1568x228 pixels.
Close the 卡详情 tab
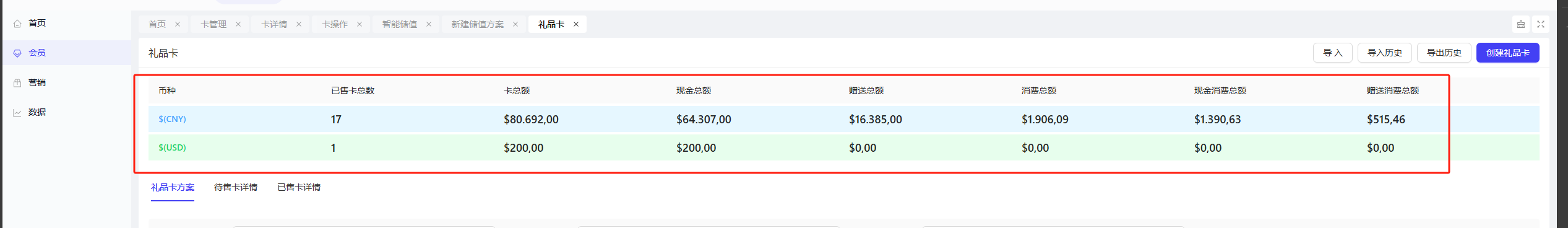point(299,24)
